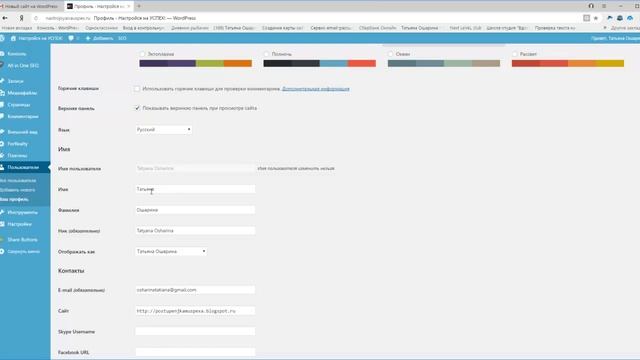Image resolution: width=640 pixels, height=360 pixels.
Task: Click the Океан color palette swatch
Action: (x=444, y=63)
